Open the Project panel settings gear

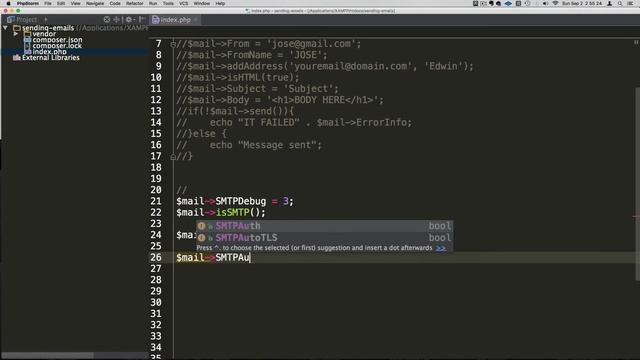click(129, 19)
